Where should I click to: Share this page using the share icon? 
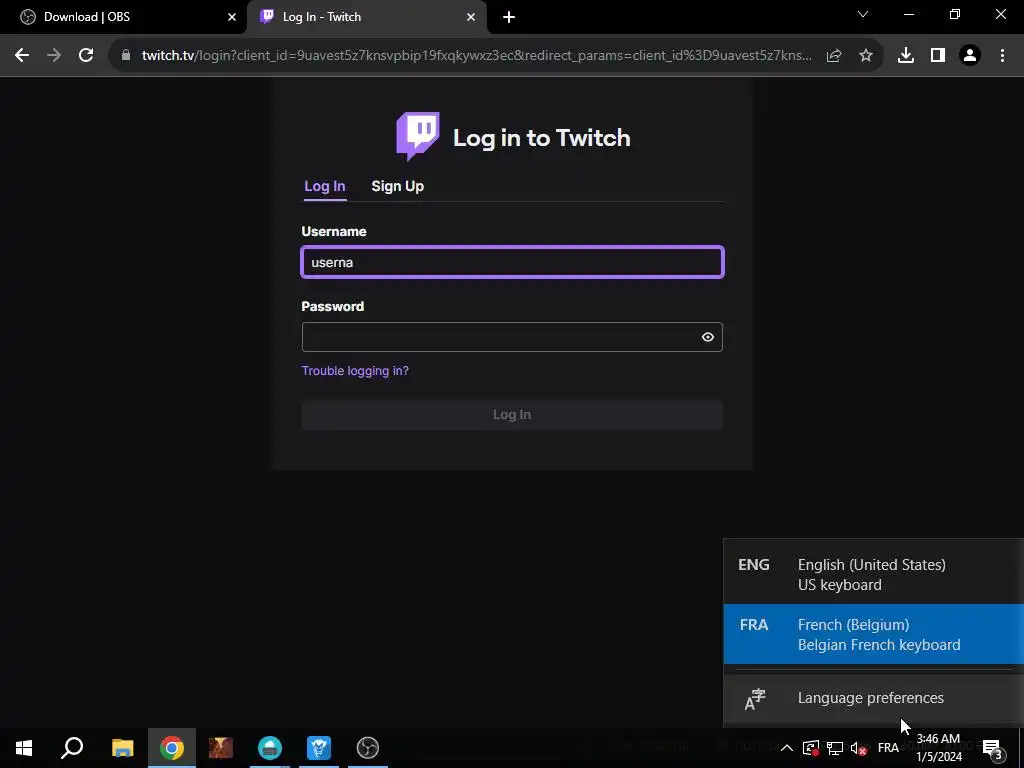834,56
